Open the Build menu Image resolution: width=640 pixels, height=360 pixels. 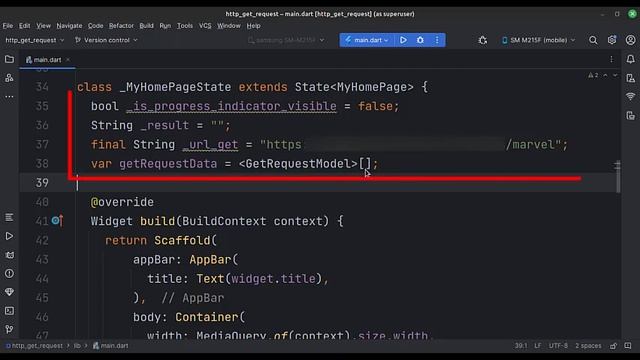tap(147, 26)
